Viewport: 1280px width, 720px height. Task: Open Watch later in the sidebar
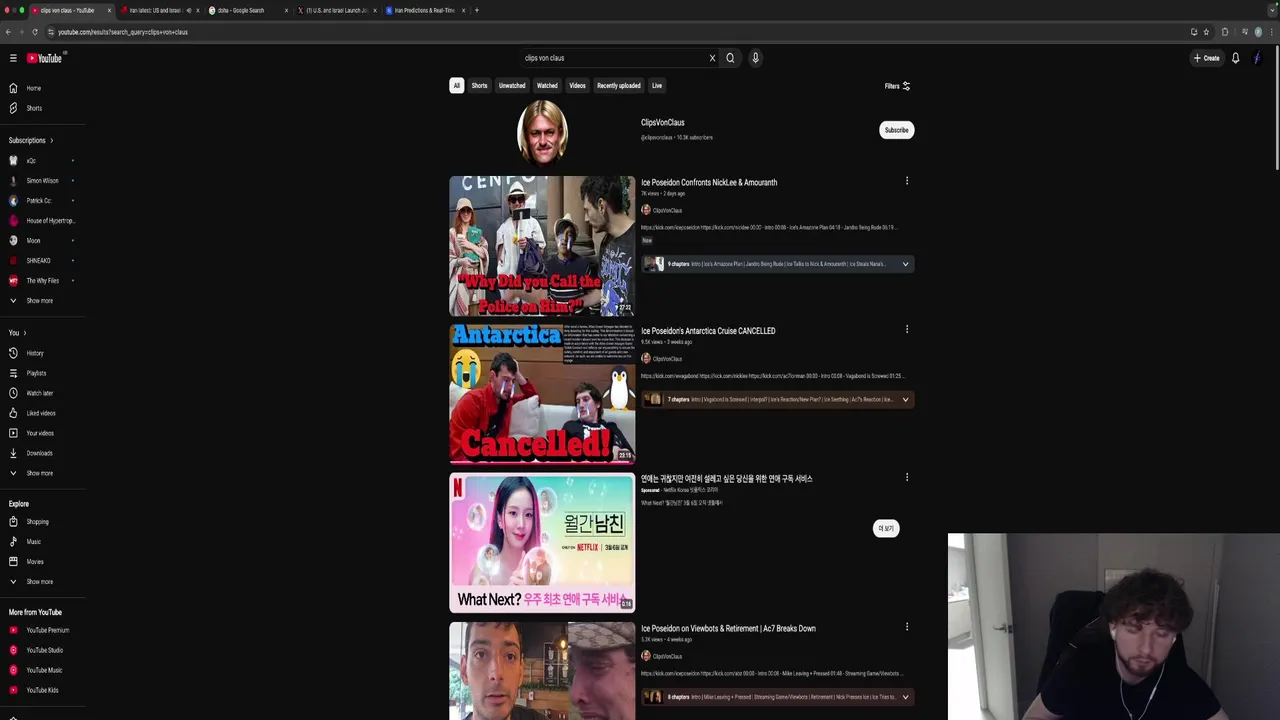pyautogui.click(x=38, y=393)
